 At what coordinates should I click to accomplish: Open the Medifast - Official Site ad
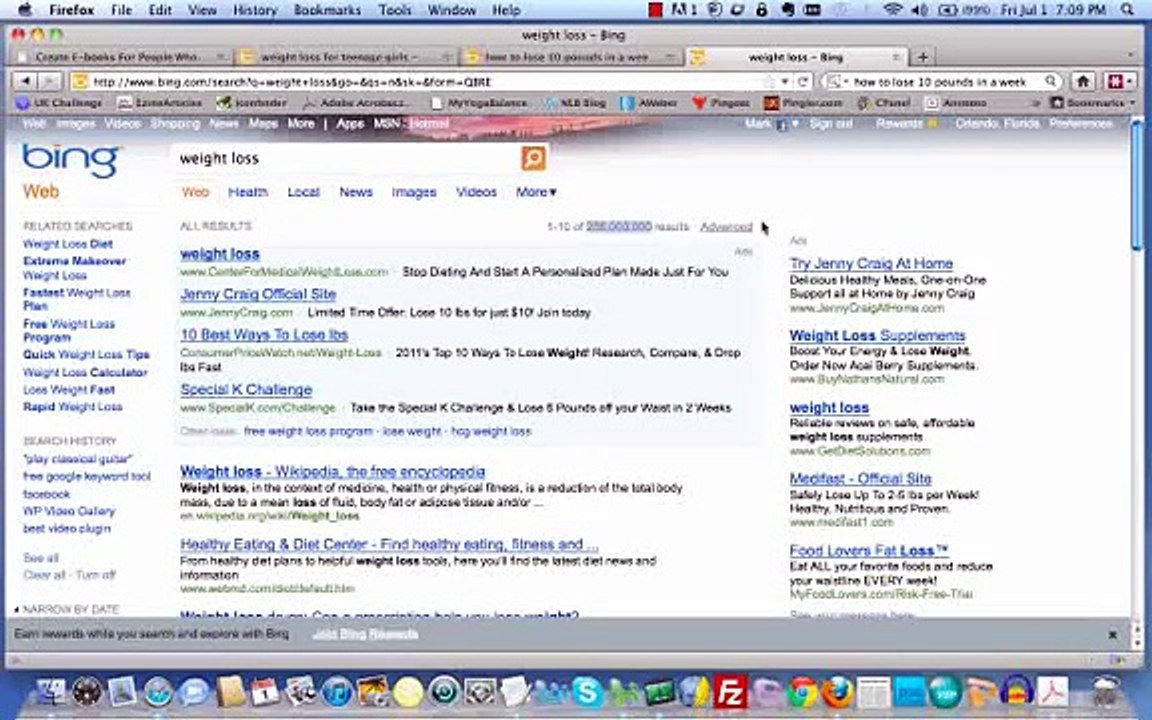(x=860, y=478)
